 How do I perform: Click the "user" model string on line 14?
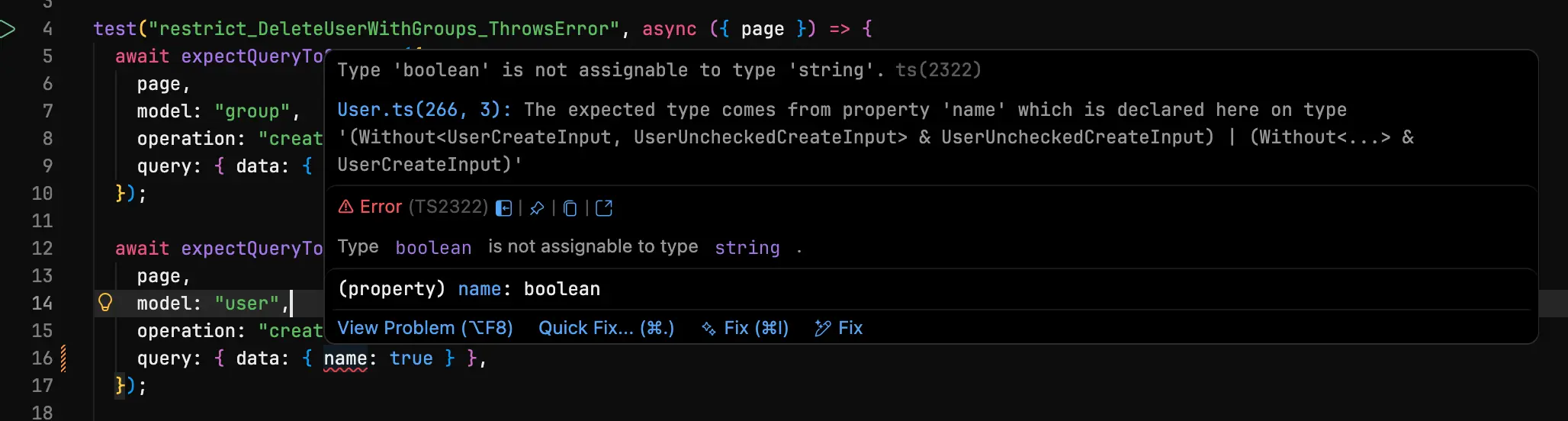tap(246, 304)
